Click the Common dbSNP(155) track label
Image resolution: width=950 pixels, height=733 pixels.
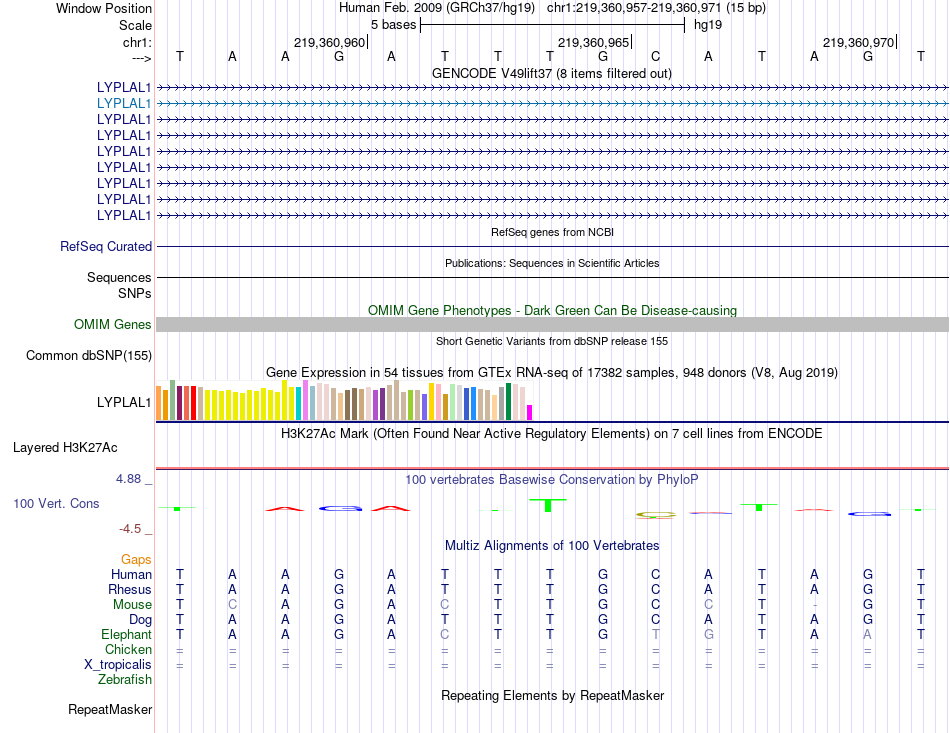tap(89, 356)
